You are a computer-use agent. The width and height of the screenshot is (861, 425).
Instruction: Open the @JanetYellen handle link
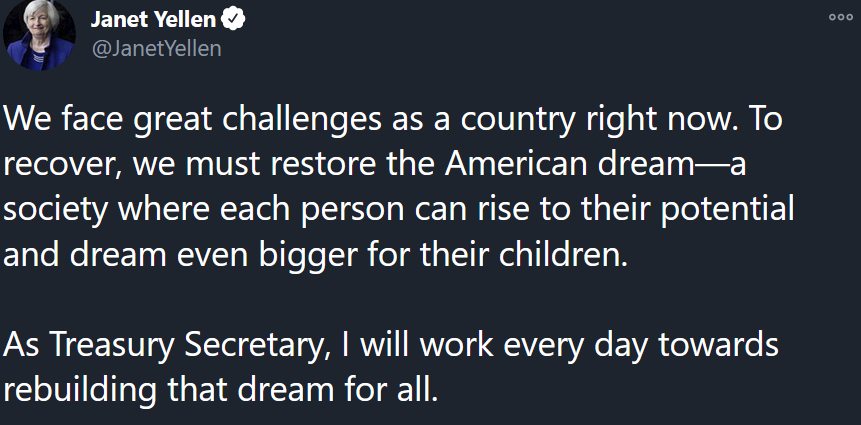155,48
